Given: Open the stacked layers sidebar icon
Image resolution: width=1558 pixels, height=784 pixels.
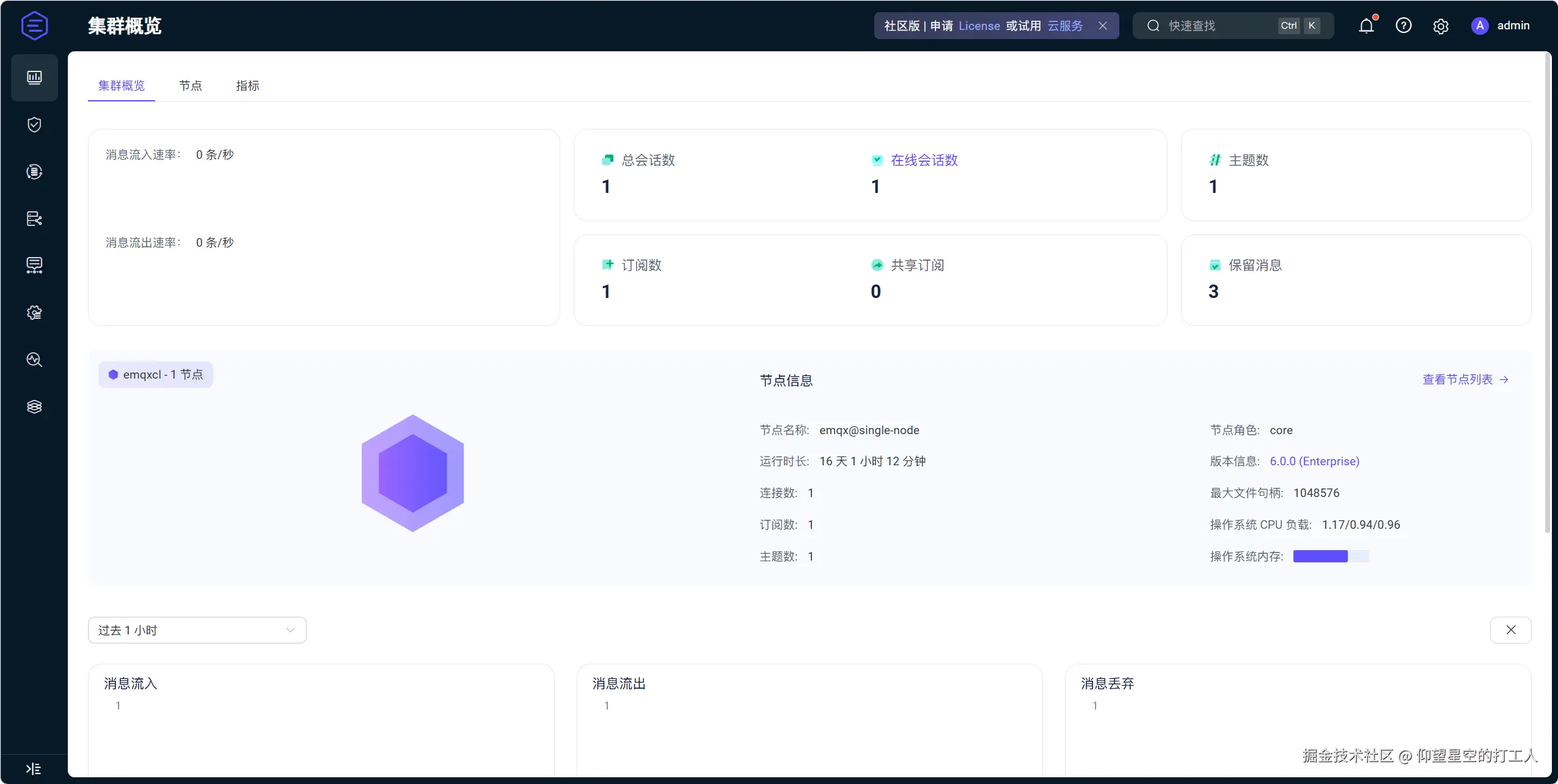Looking at the screenshot, I should (x=34, y=407).
